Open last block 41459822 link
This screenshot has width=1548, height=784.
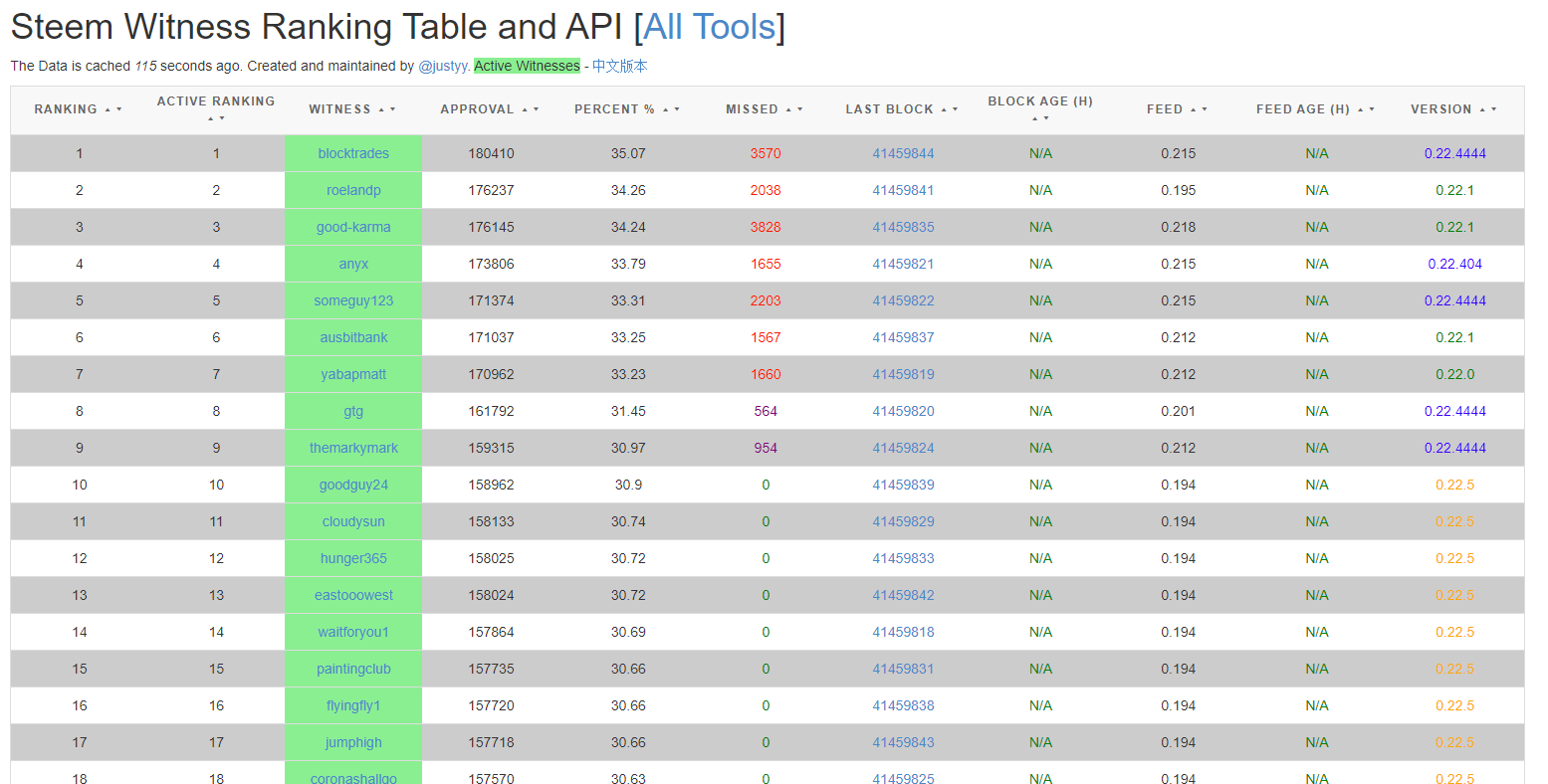coord(903,300)
